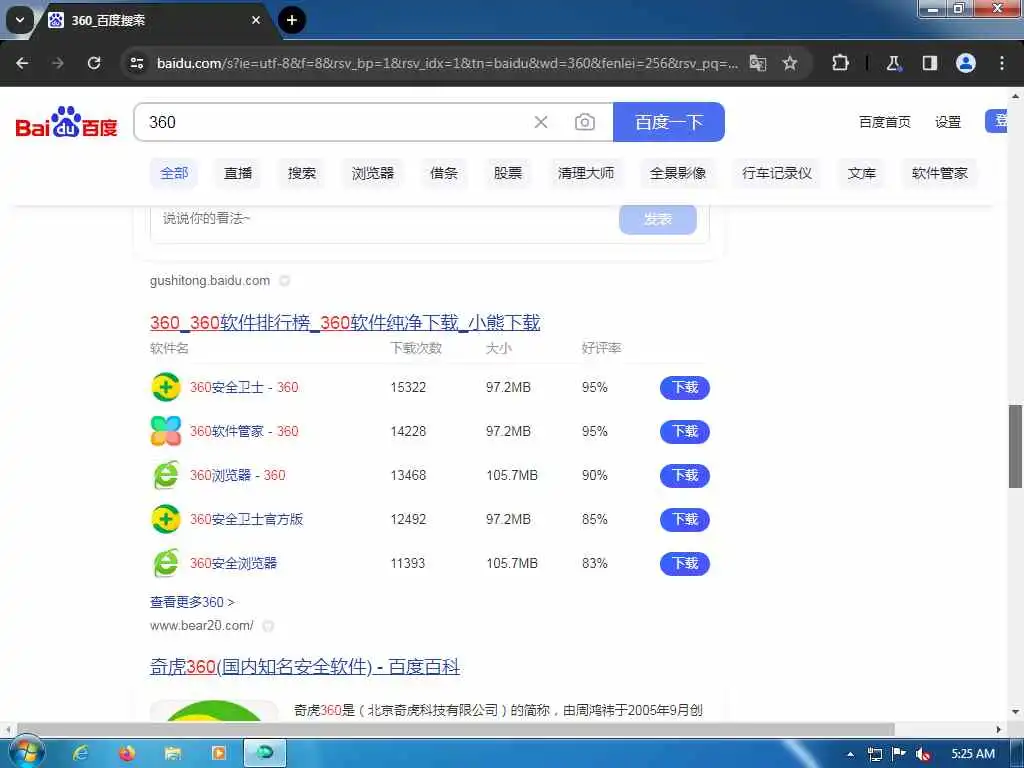
Task: Open the Chrome profile avatar
Action: coord(965,63)
